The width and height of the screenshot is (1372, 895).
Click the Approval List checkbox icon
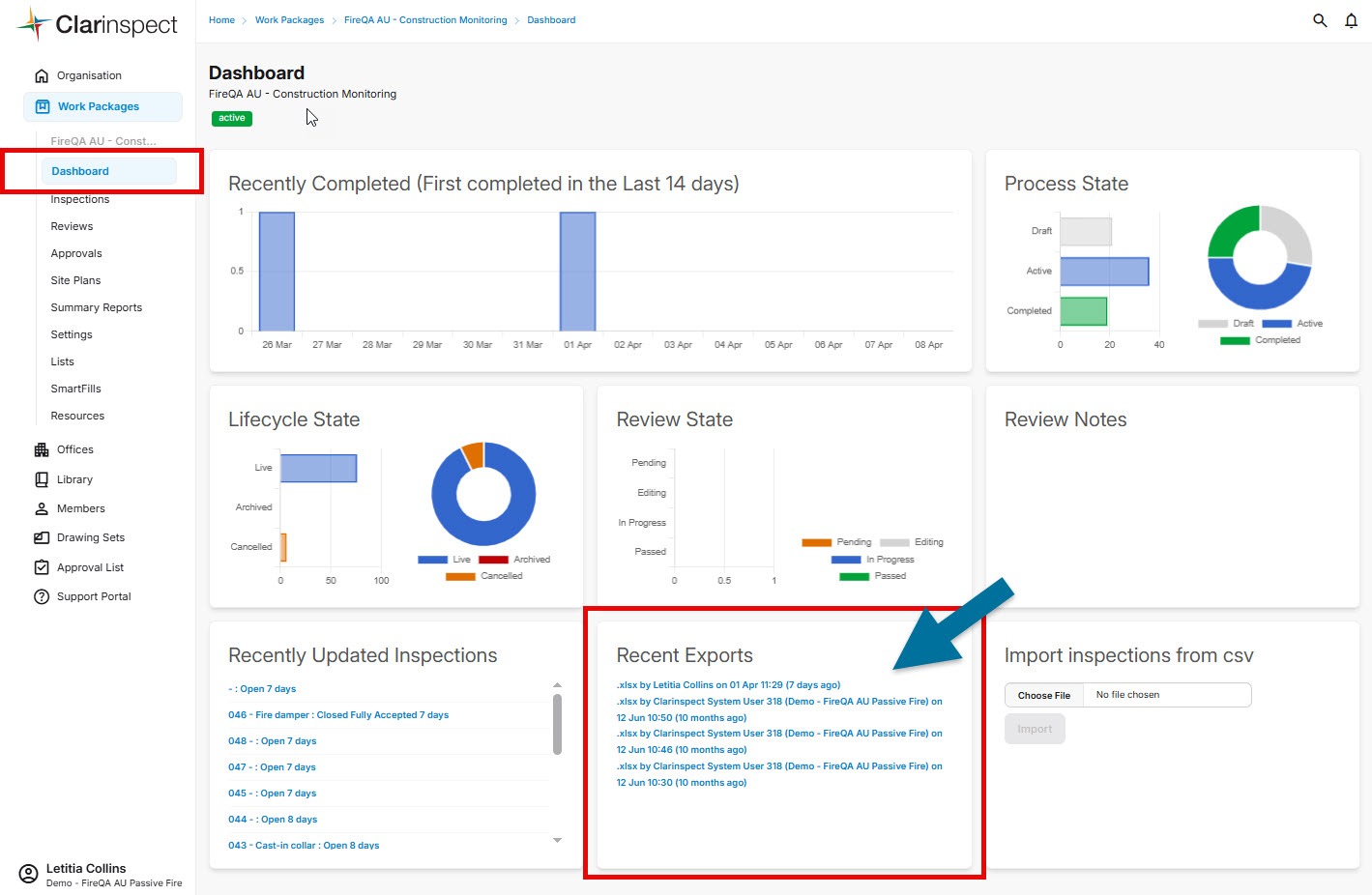42,567
